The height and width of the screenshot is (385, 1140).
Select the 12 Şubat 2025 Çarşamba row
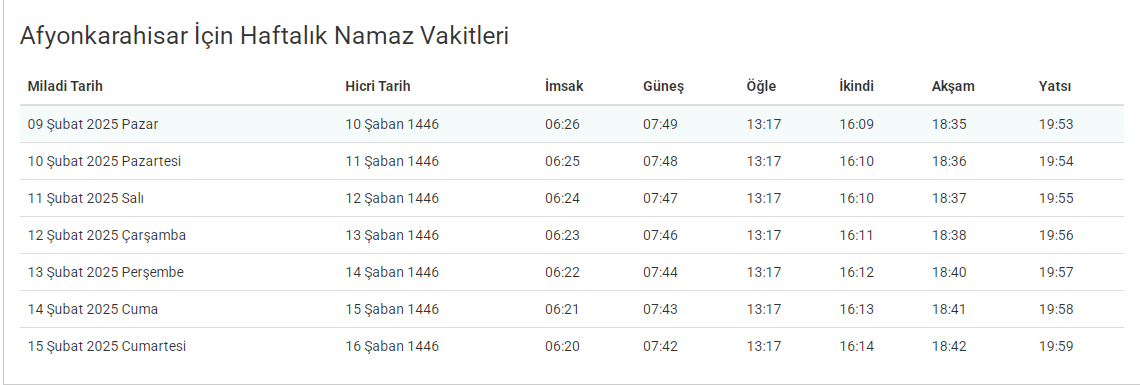pyautogui.click(x=571, y=235)
